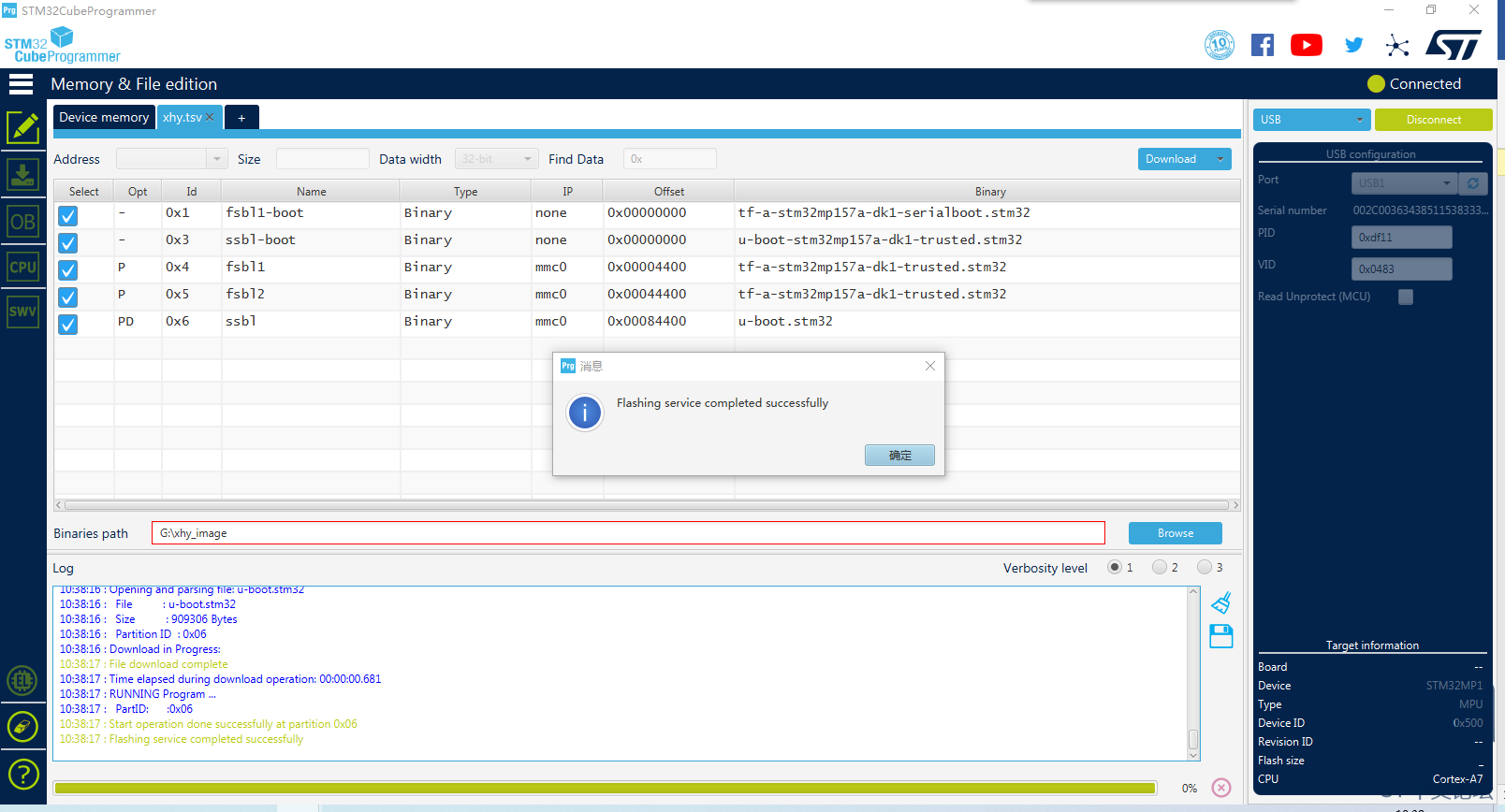Close the message dialog with X

[930, 366]
